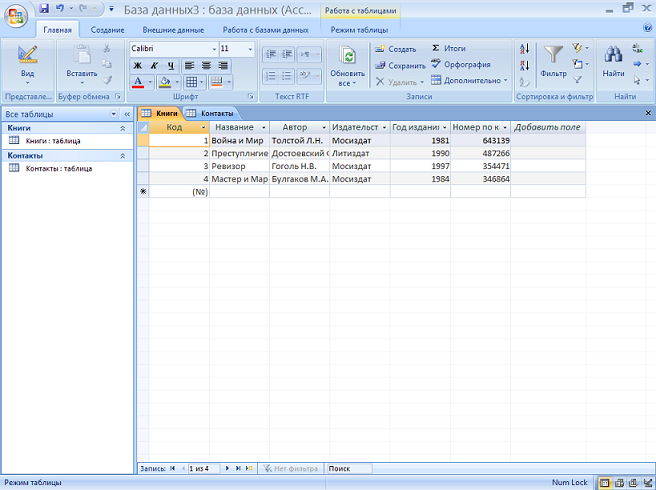Image resolution: width=656 pixels, height=490 pixels.
Task: Open selection filter dropdown
Action: [580, 48]
